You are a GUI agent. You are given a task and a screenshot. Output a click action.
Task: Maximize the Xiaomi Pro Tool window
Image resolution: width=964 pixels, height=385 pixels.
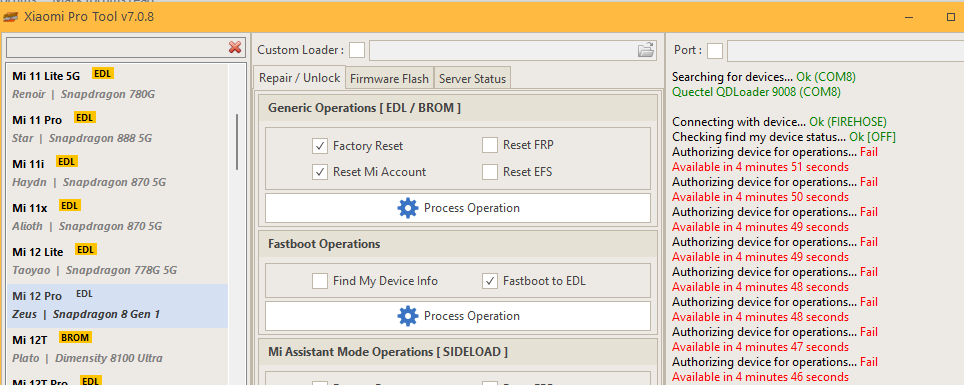coord(951,17)
